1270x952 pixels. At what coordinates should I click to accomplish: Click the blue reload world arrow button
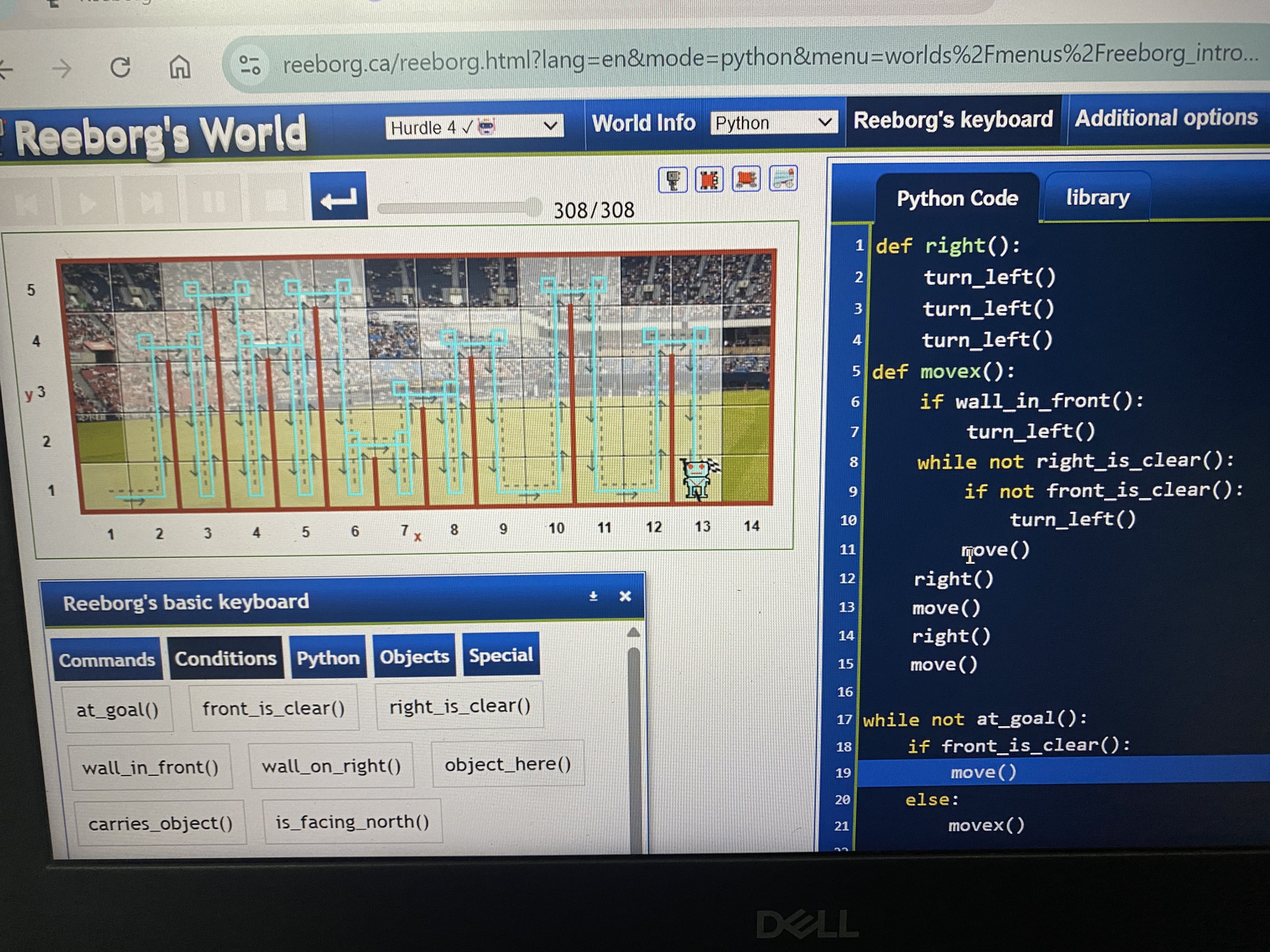click(339, 197)
